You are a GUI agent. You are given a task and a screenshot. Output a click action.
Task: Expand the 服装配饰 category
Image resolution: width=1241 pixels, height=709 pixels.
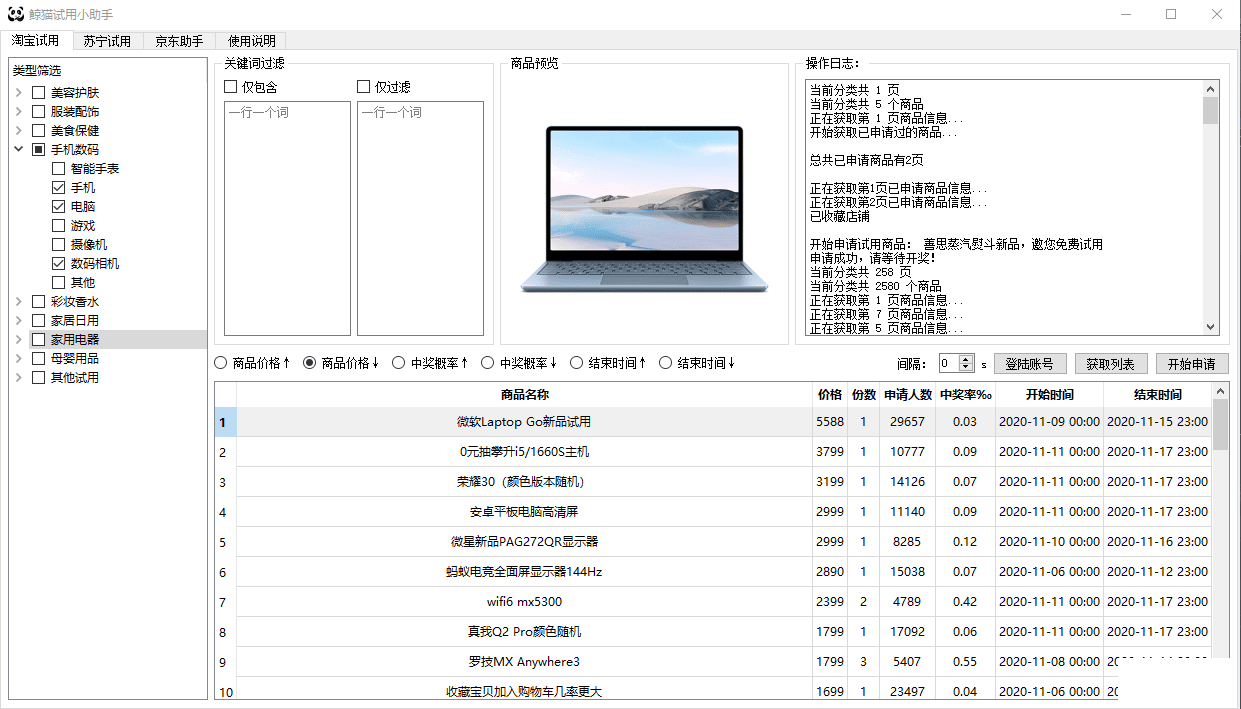18,112
